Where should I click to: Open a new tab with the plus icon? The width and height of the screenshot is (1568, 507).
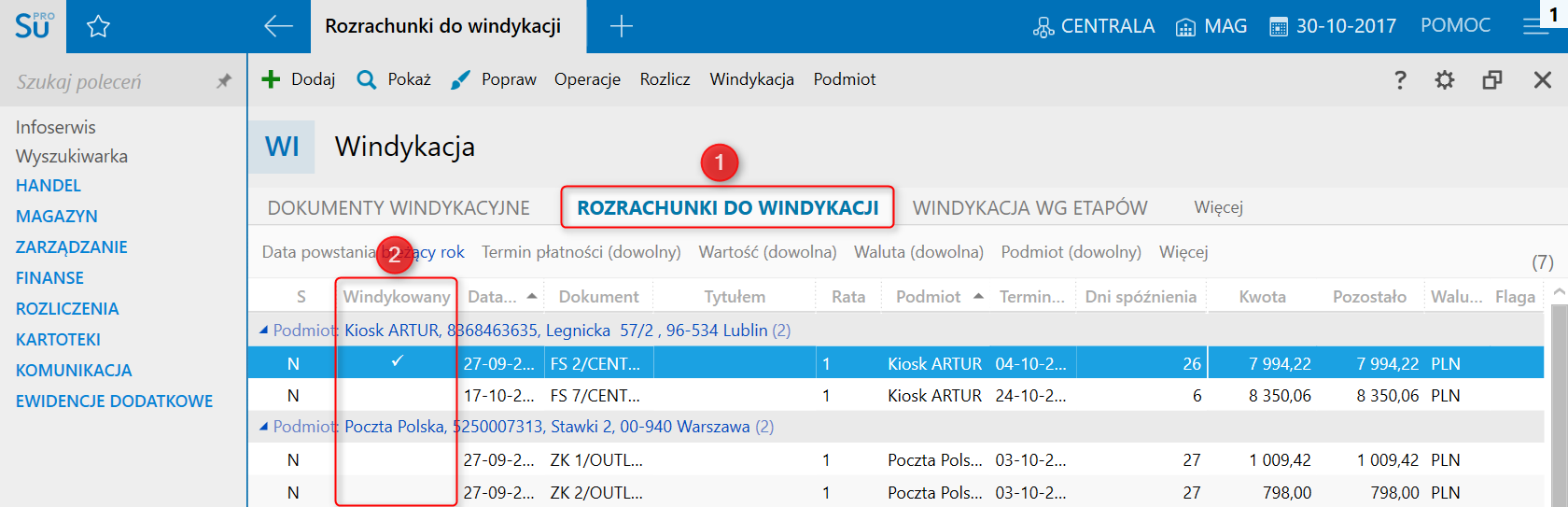621,26
